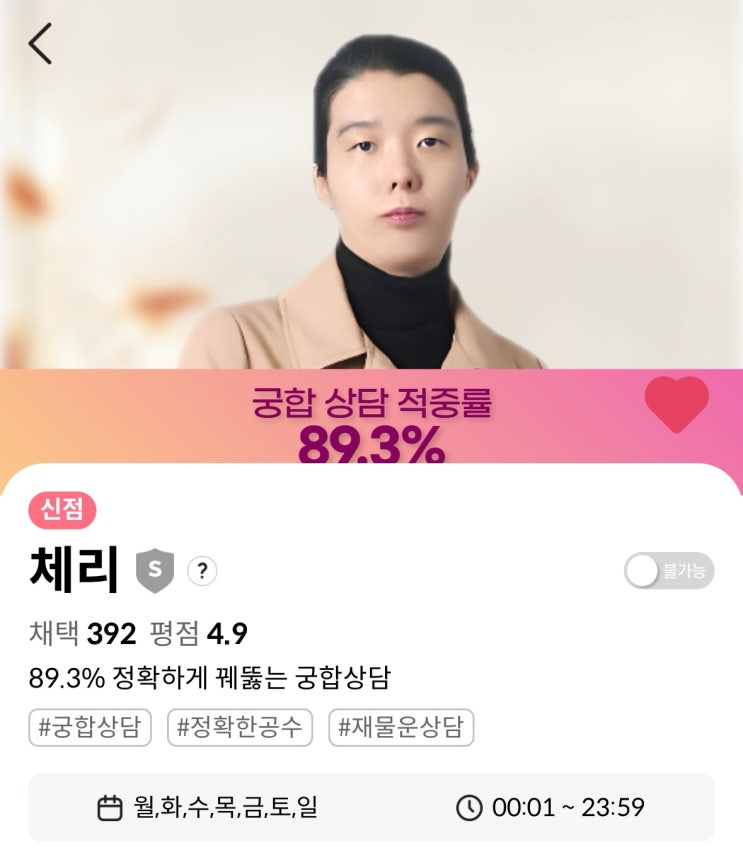Open the question mark help icon
The height and width of the screenshot is (864, 743).
(202, 571)
